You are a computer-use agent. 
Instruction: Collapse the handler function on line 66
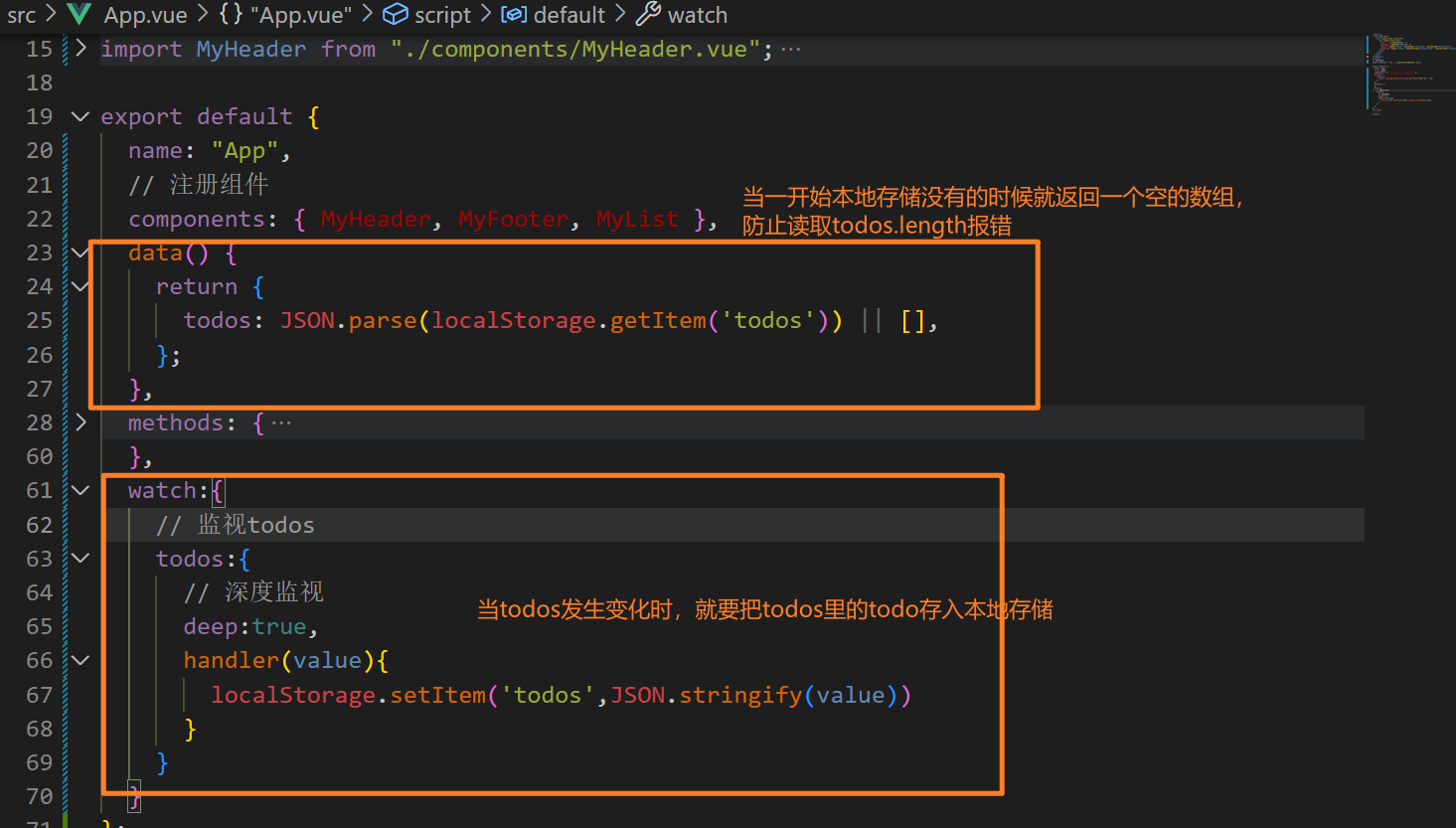[x=81, y=660]
